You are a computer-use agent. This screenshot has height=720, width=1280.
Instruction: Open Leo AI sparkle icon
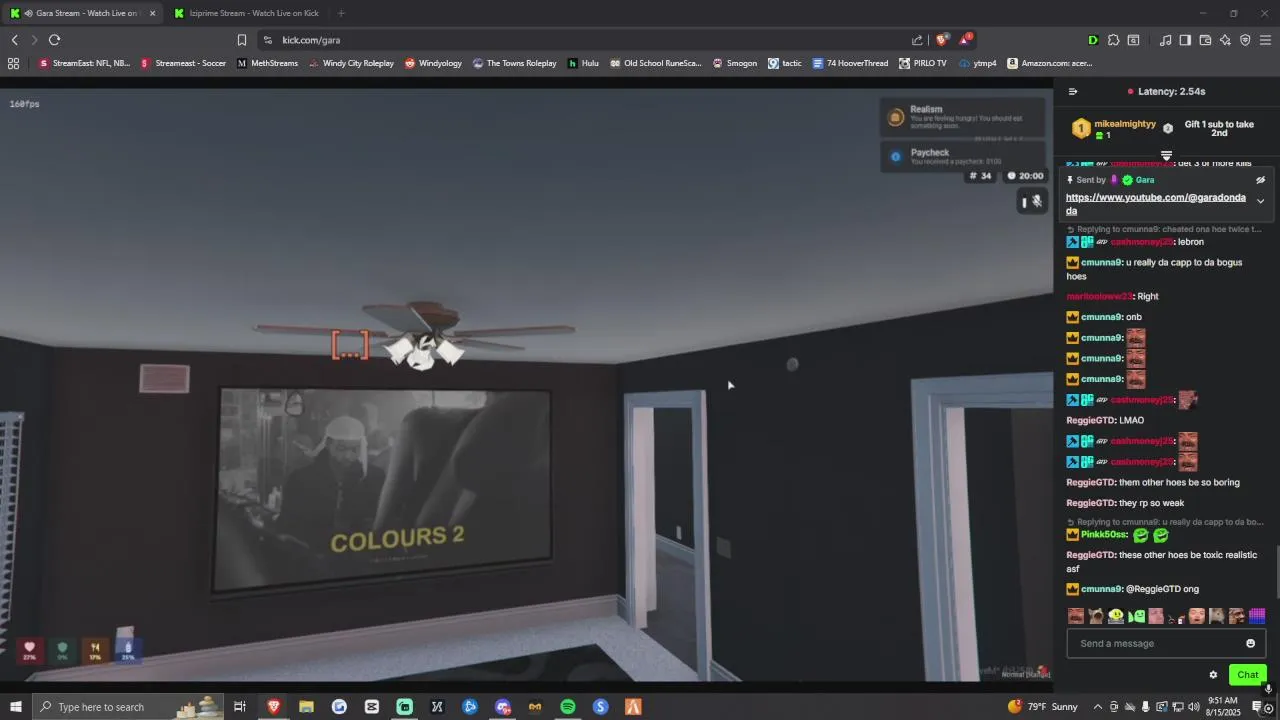(x=1225, y=40)
